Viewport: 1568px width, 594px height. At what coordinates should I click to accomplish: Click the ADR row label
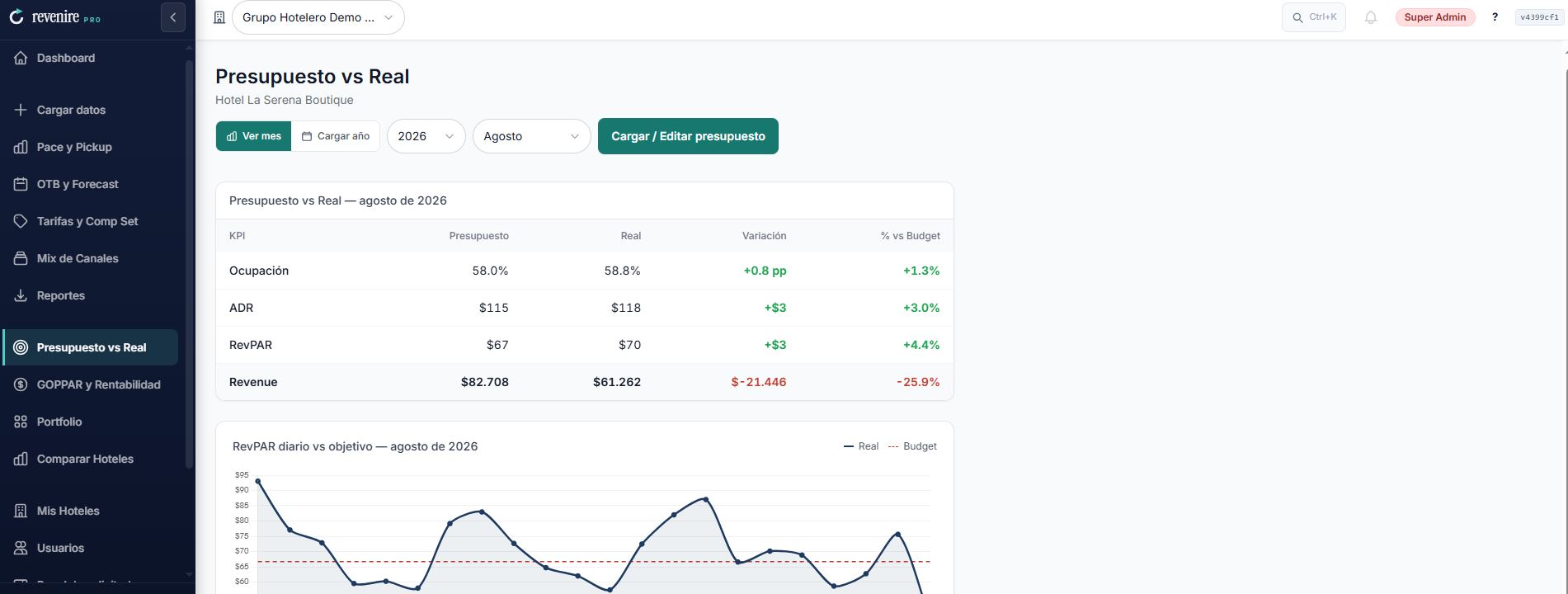tap(241, 308)
